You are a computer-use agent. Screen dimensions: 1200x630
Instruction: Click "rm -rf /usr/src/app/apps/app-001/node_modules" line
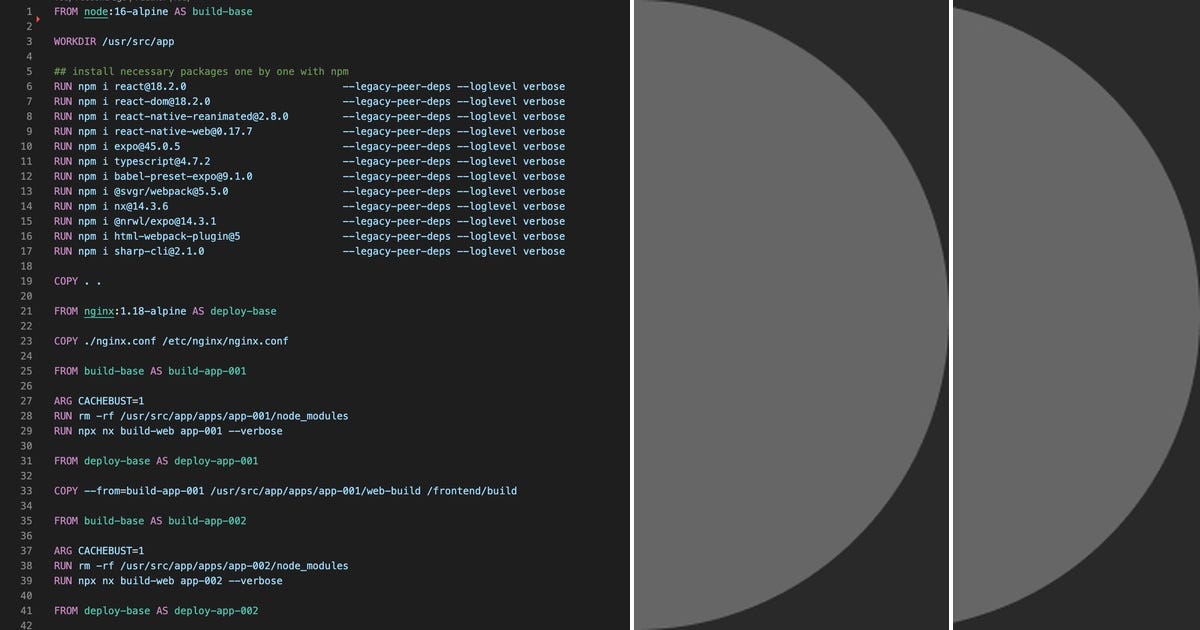coord(201,417)
